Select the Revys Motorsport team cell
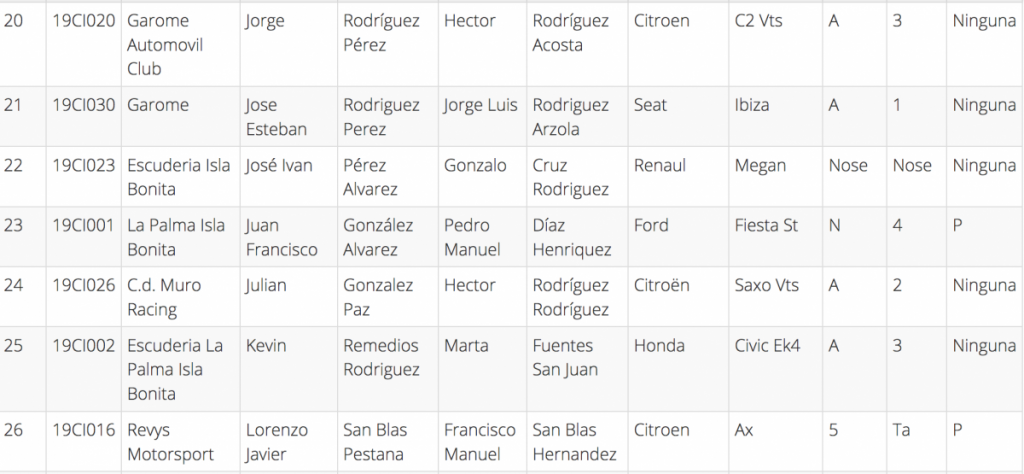Screen dimensions: 1024x474 171,442
